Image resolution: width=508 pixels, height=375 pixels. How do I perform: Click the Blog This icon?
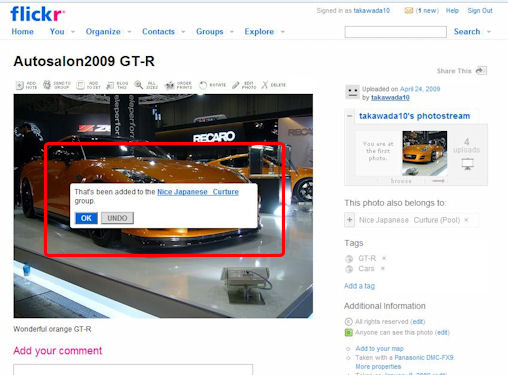[110, 85]
